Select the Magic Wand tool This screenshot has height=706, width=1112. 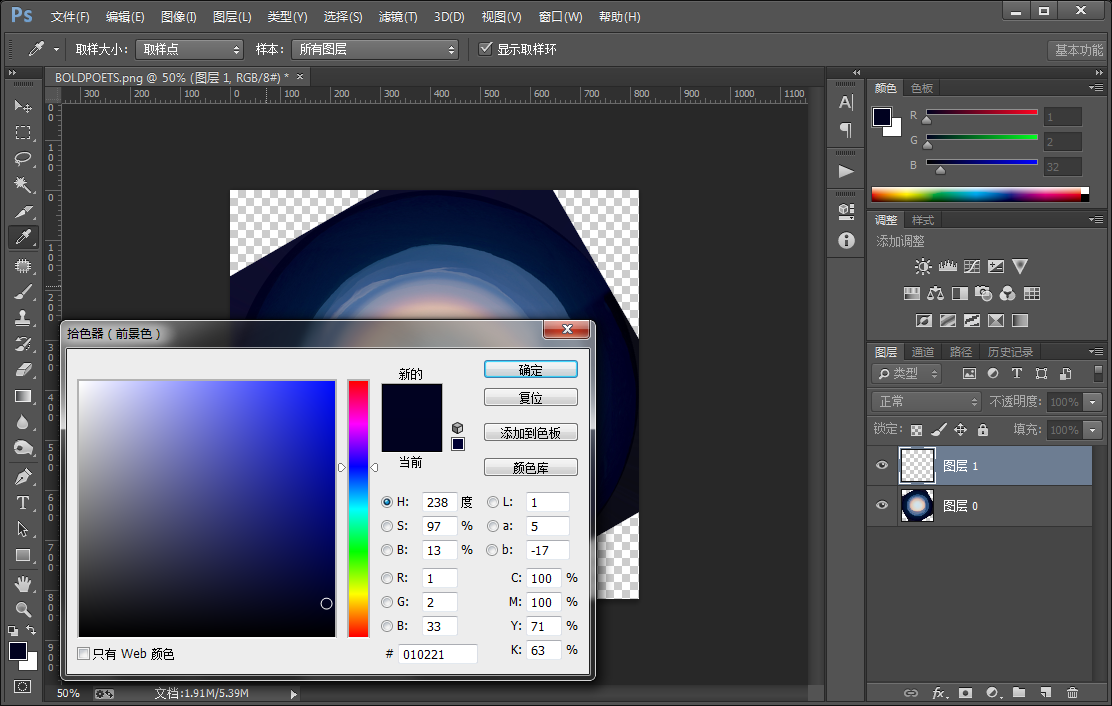click(x=23, y=184)
